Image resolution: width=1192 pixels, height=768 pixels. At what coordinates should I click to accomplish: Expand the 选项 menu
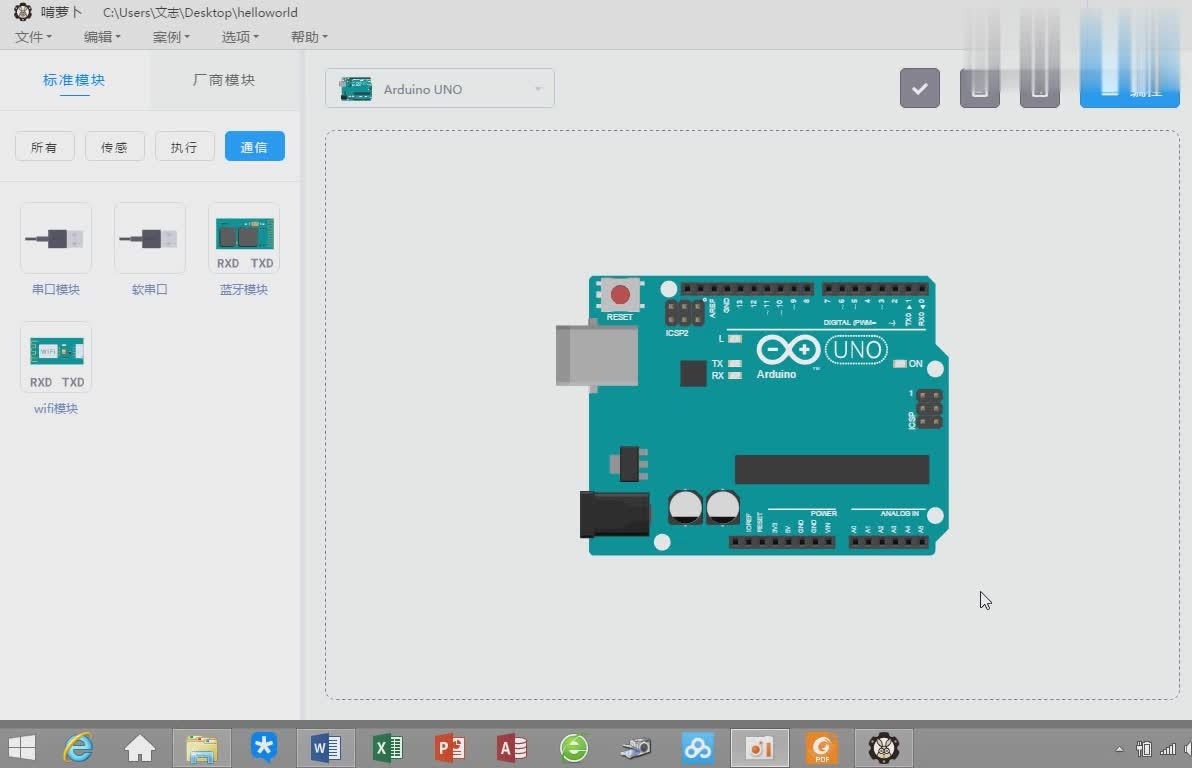point(240,36)
